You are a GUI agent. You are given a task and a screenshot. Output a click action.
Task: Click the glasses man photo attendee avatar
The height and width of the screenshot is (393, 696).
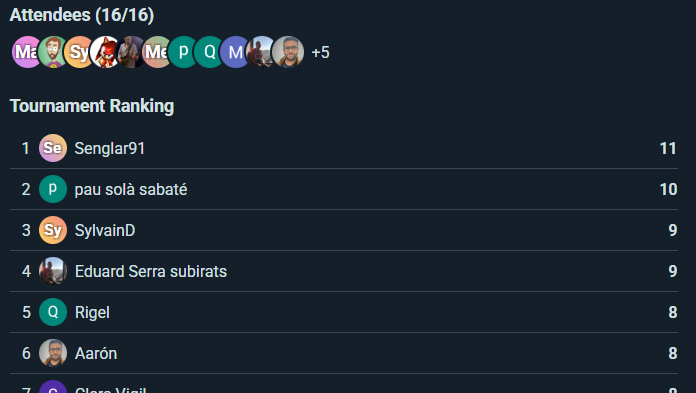[x=288, y=52]
